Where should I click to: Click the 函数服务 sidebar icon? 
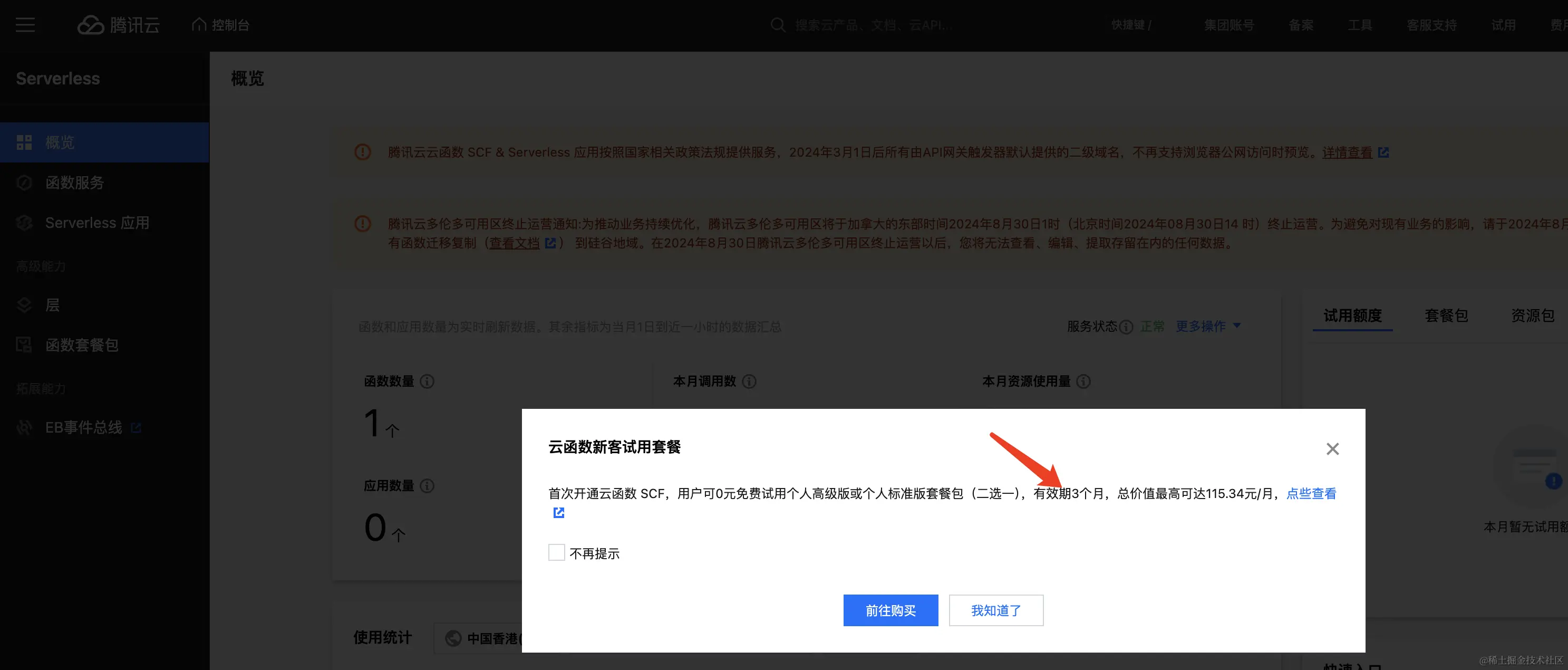(24, 183)
